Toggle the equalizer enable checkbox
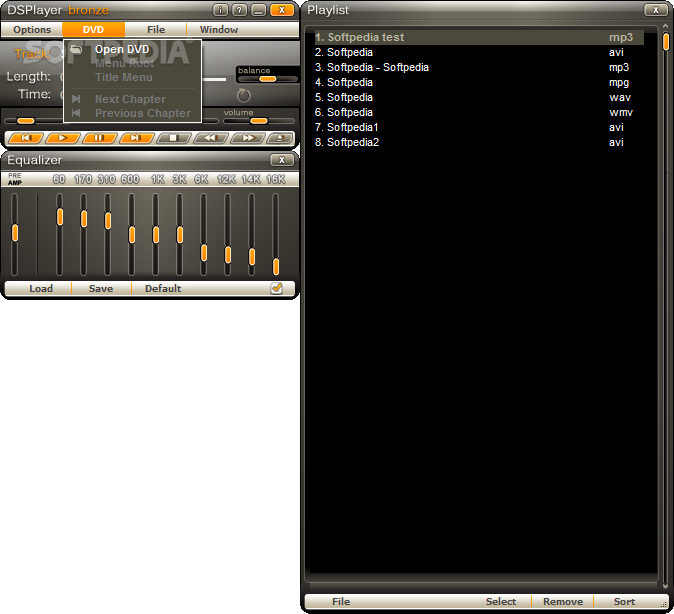This screenshot has width=674, height=614. click(x=276, y=288)
